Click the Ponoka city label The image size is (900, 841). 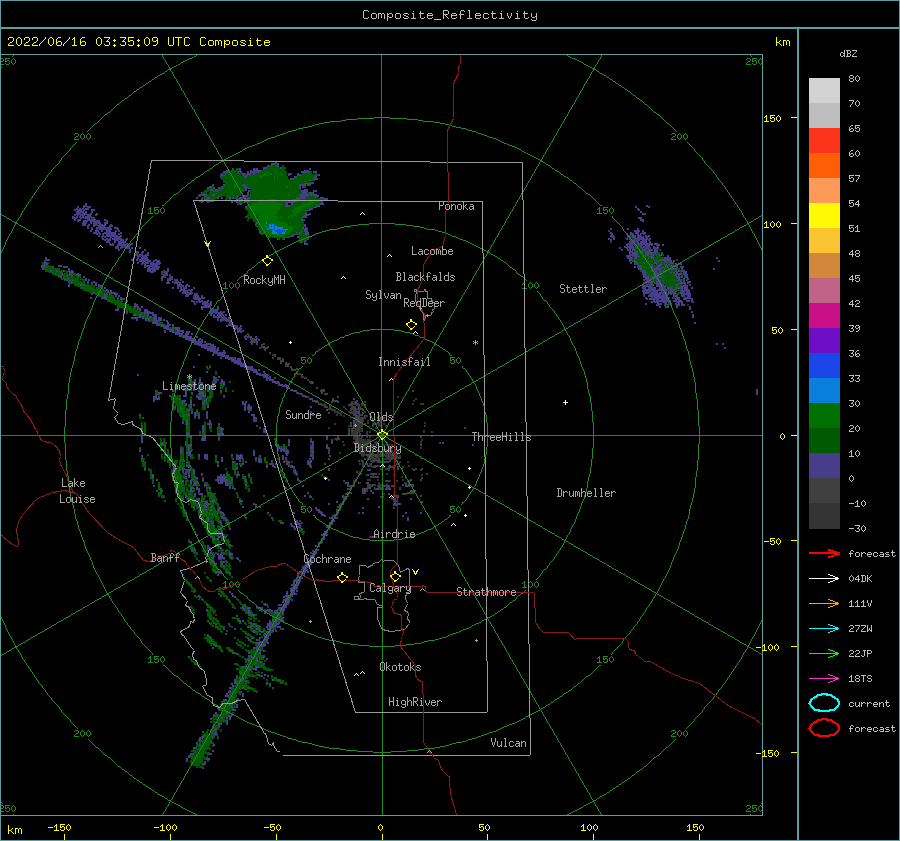(456, 206)
